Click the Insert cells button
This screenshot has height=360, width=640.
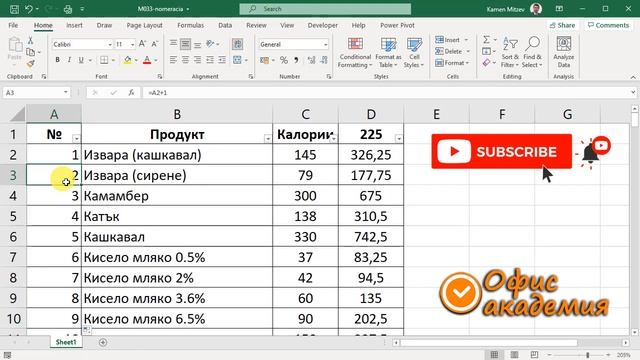451,40
